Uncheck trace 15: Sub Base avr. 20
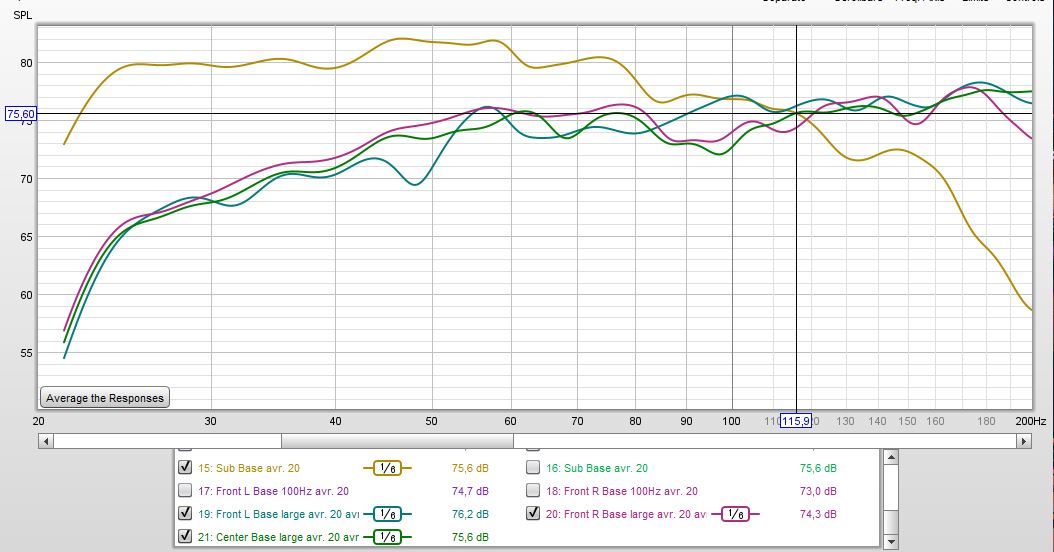 (x=186, y=467)
